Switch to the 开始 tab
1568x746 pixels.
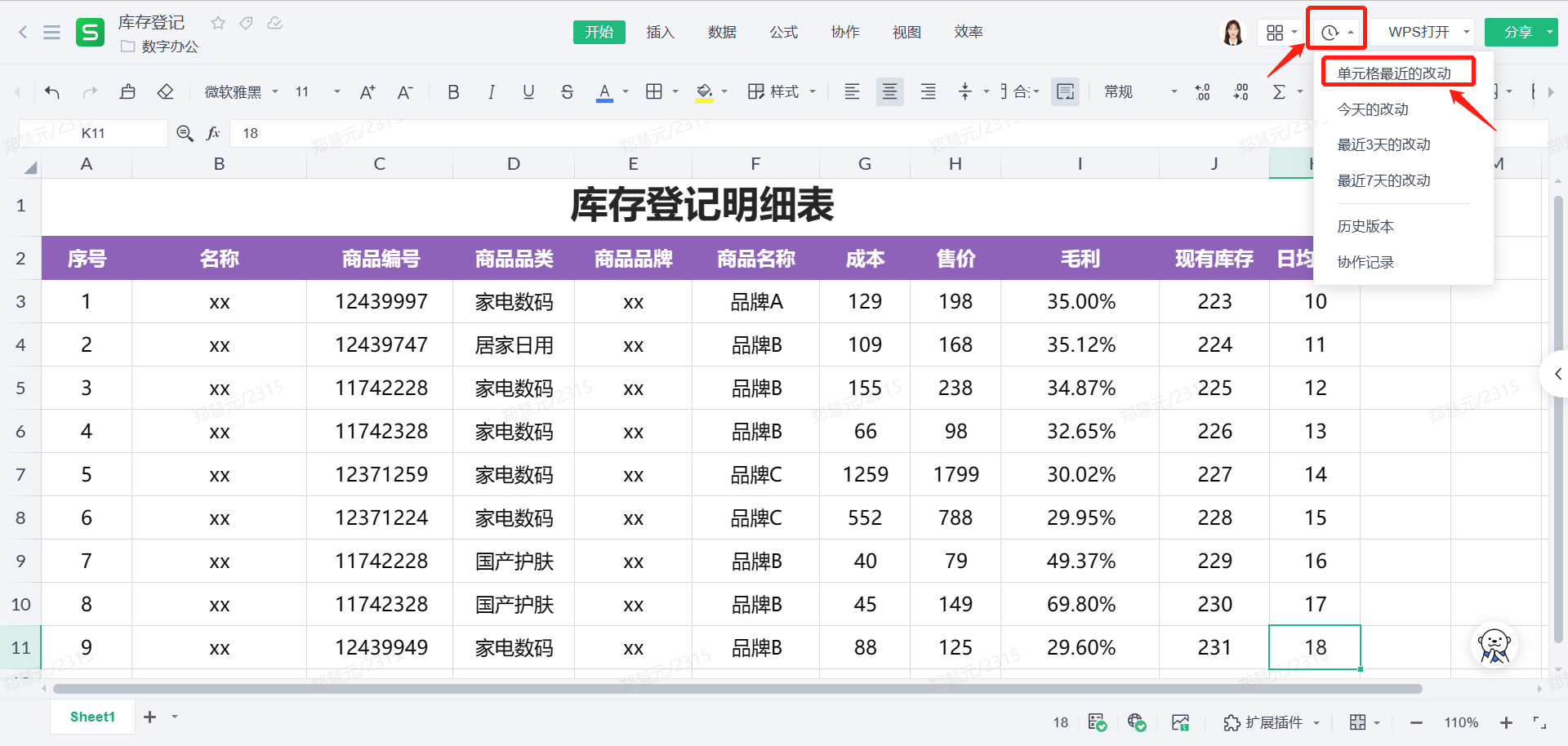599,32
